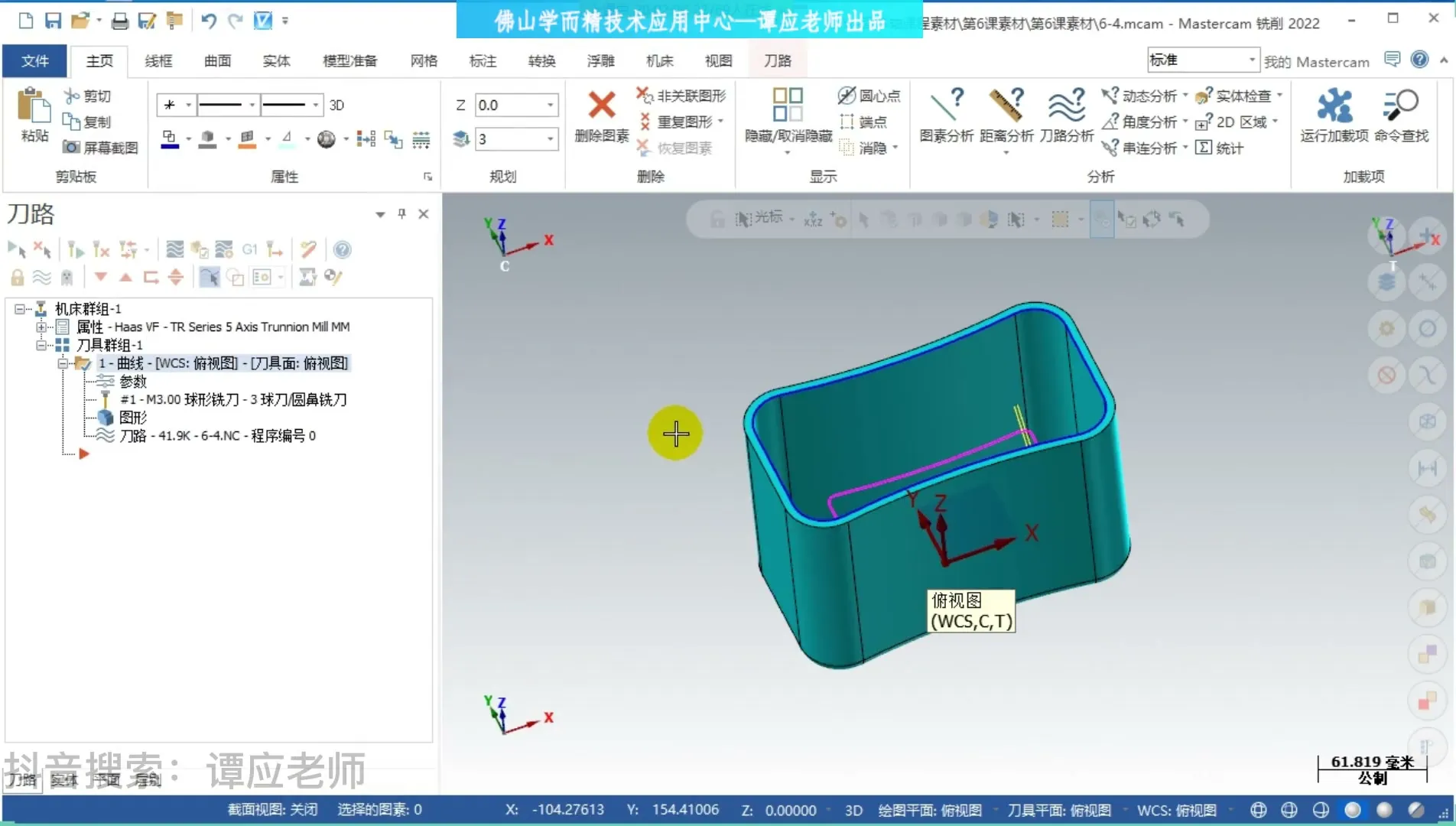This screenshot has height=826, width=1456.
Task: Click the 删除图素 delete entities icon
Action: (601, 106)
